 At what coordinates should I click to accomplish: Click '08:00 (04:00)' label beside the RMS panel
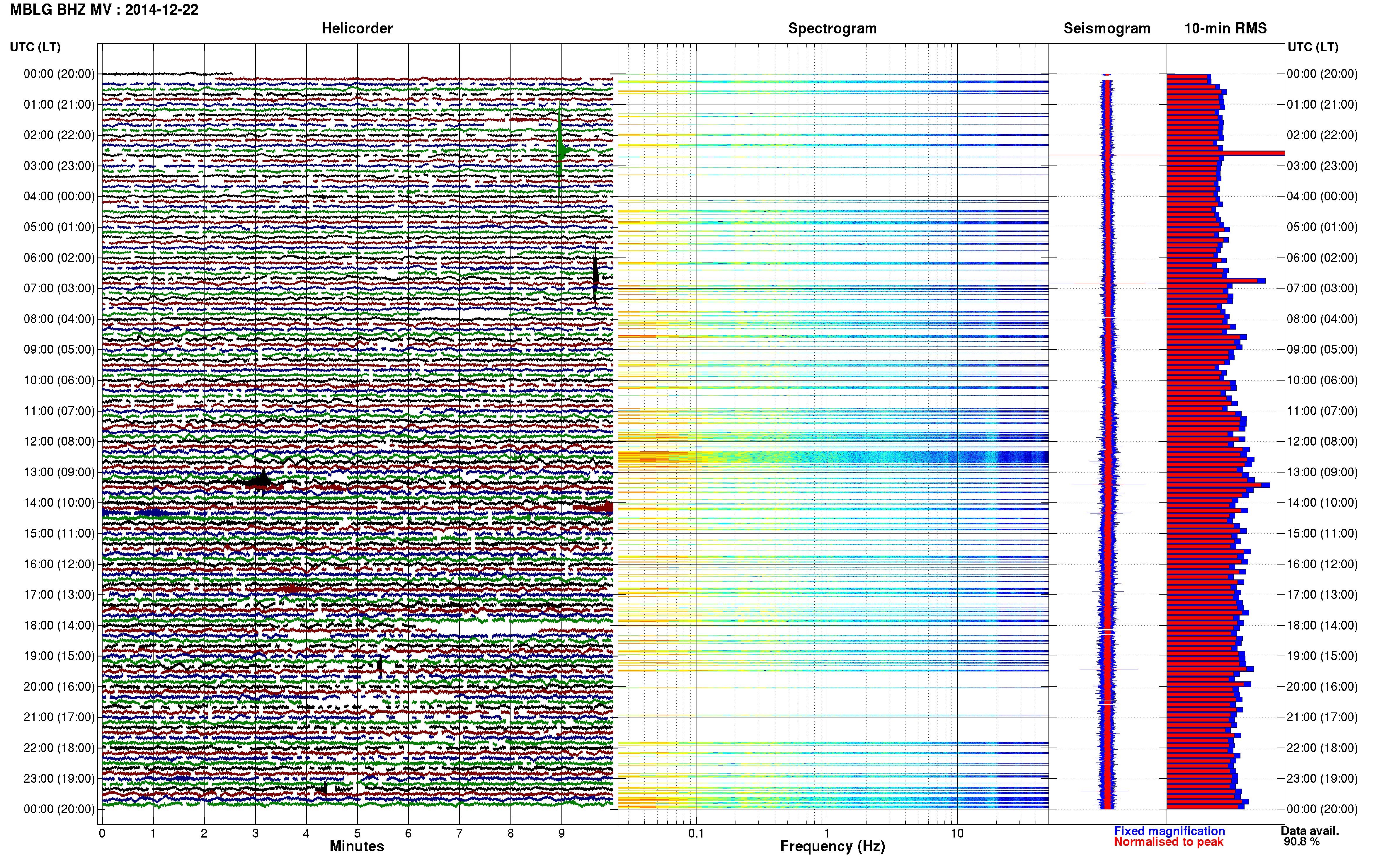tap(1322, 319)
